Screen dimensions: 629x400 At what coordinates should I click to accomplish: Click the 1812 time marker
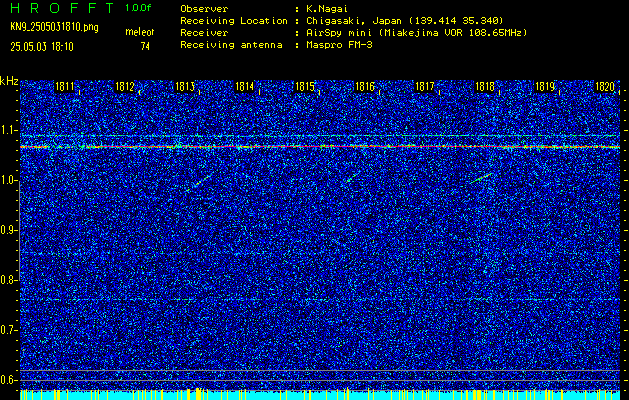tap(125, 87)
